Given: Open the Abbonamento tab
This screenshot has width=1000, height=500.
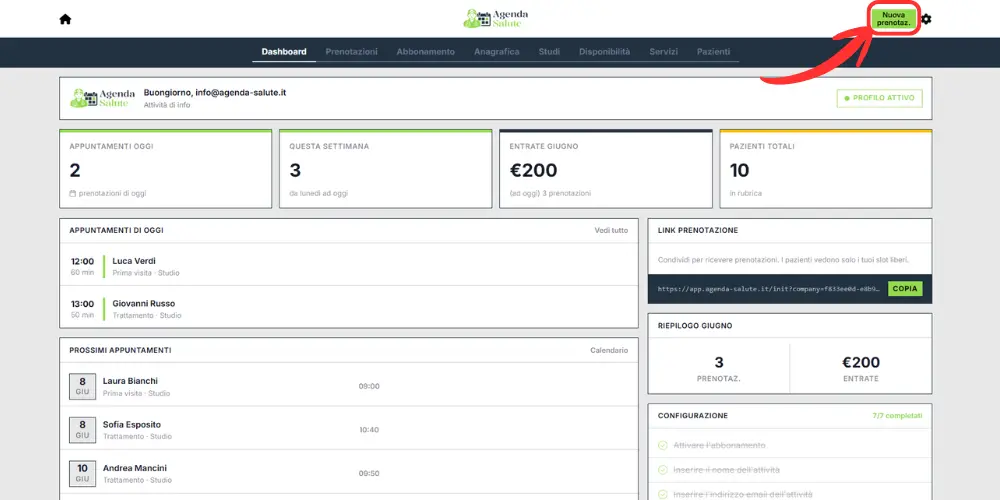Looking at the screenshot, I should [425, 52].
